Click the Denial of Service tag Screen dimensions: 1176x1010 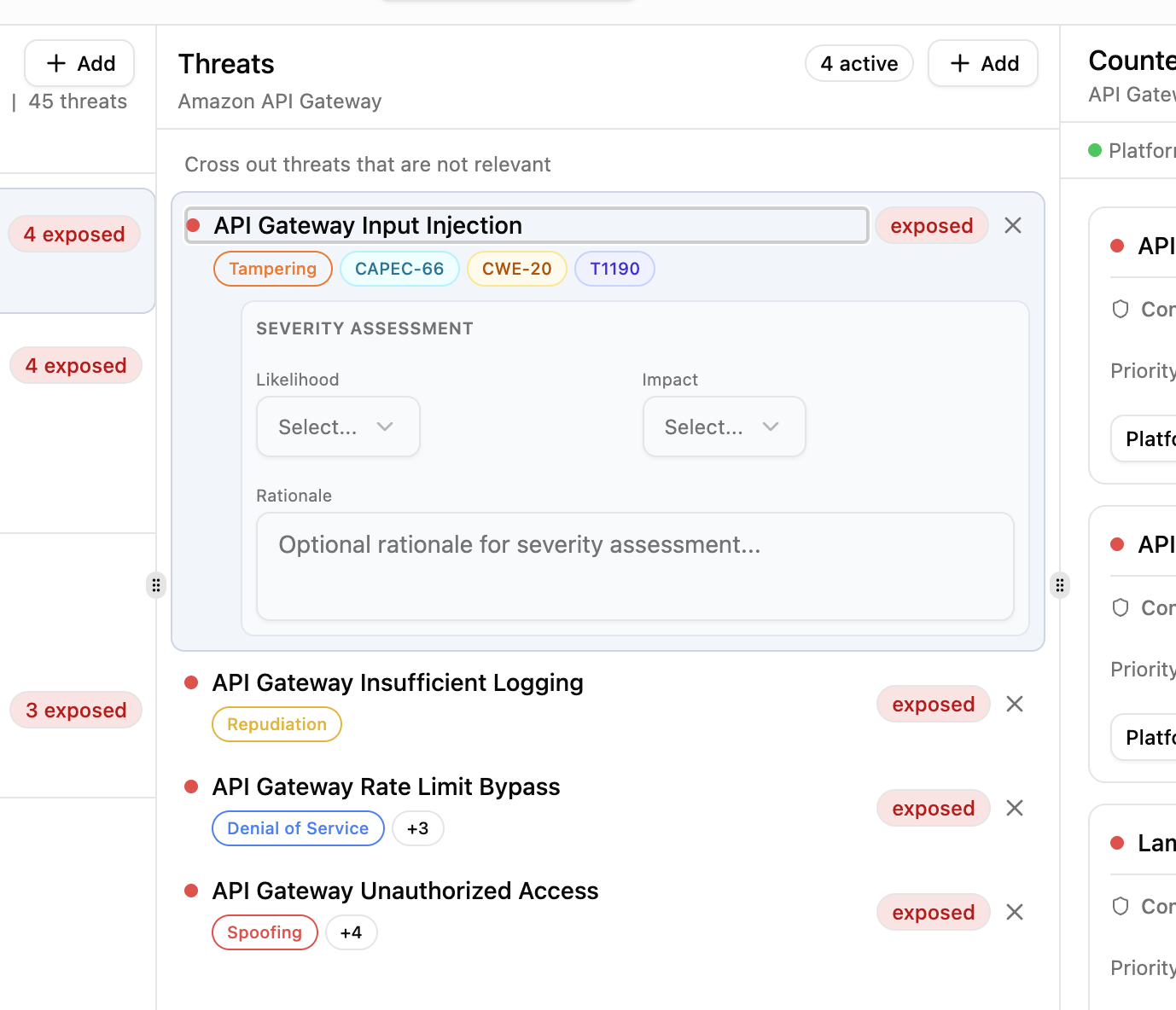tap(298, 828)
